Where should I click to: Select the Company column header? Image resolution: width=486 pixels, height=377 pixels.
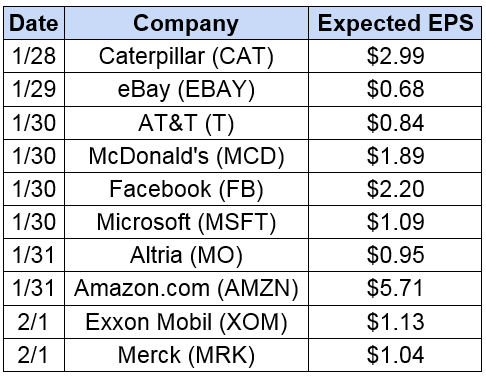186,23
